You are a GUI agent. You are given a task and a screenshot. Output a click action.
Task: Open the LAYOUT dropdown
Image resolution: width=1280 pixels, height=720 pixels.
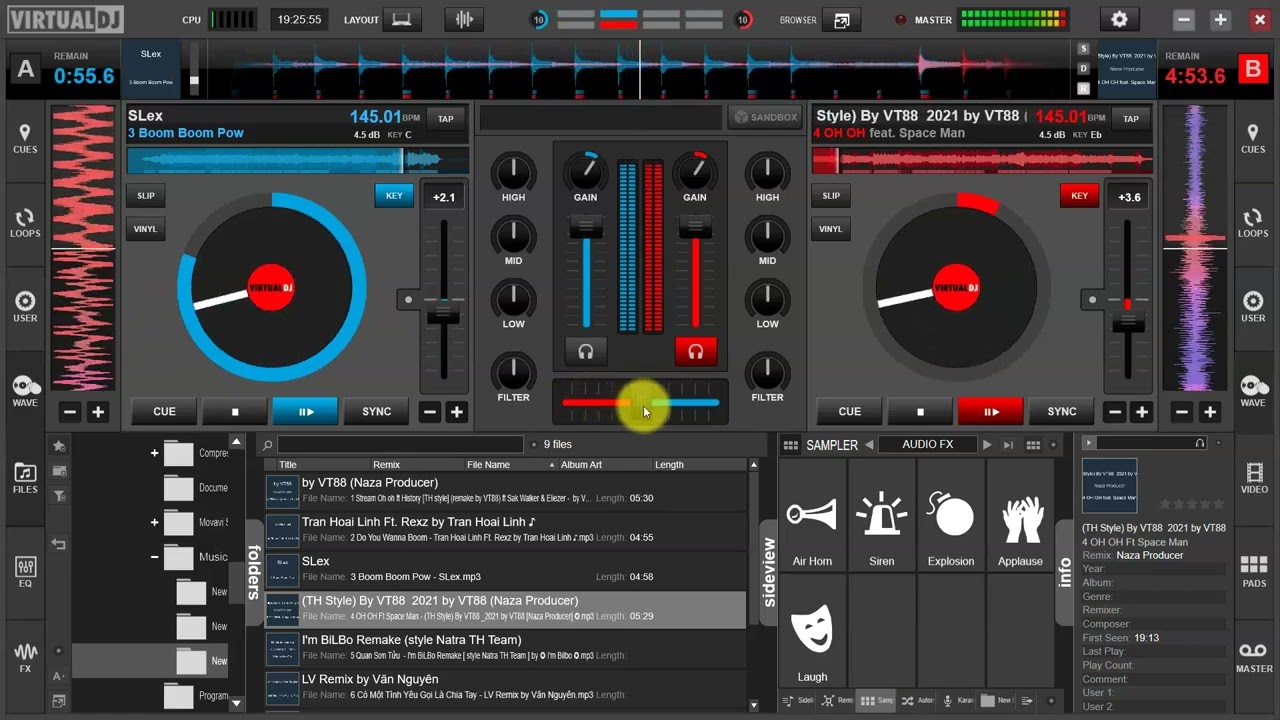click(x=401, y=20)
